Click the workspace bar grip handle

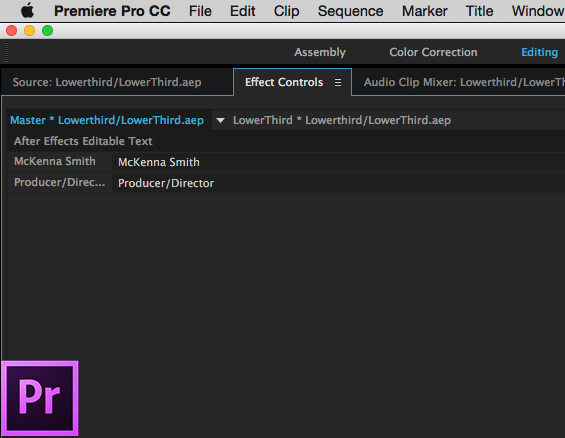(x=6, y=52)
